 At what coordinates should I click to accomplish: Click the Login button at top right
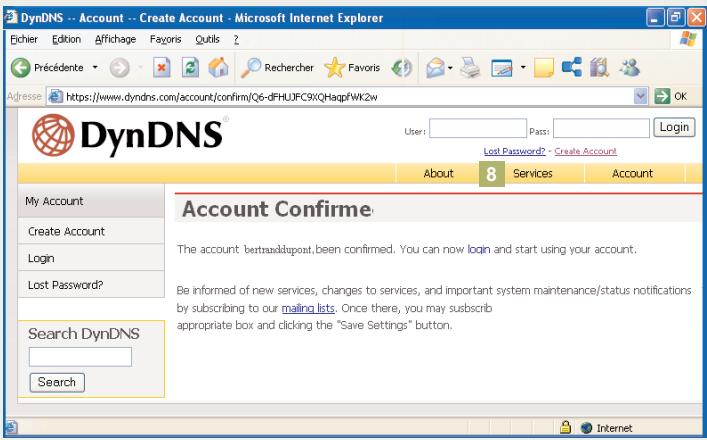click(674, 128)
